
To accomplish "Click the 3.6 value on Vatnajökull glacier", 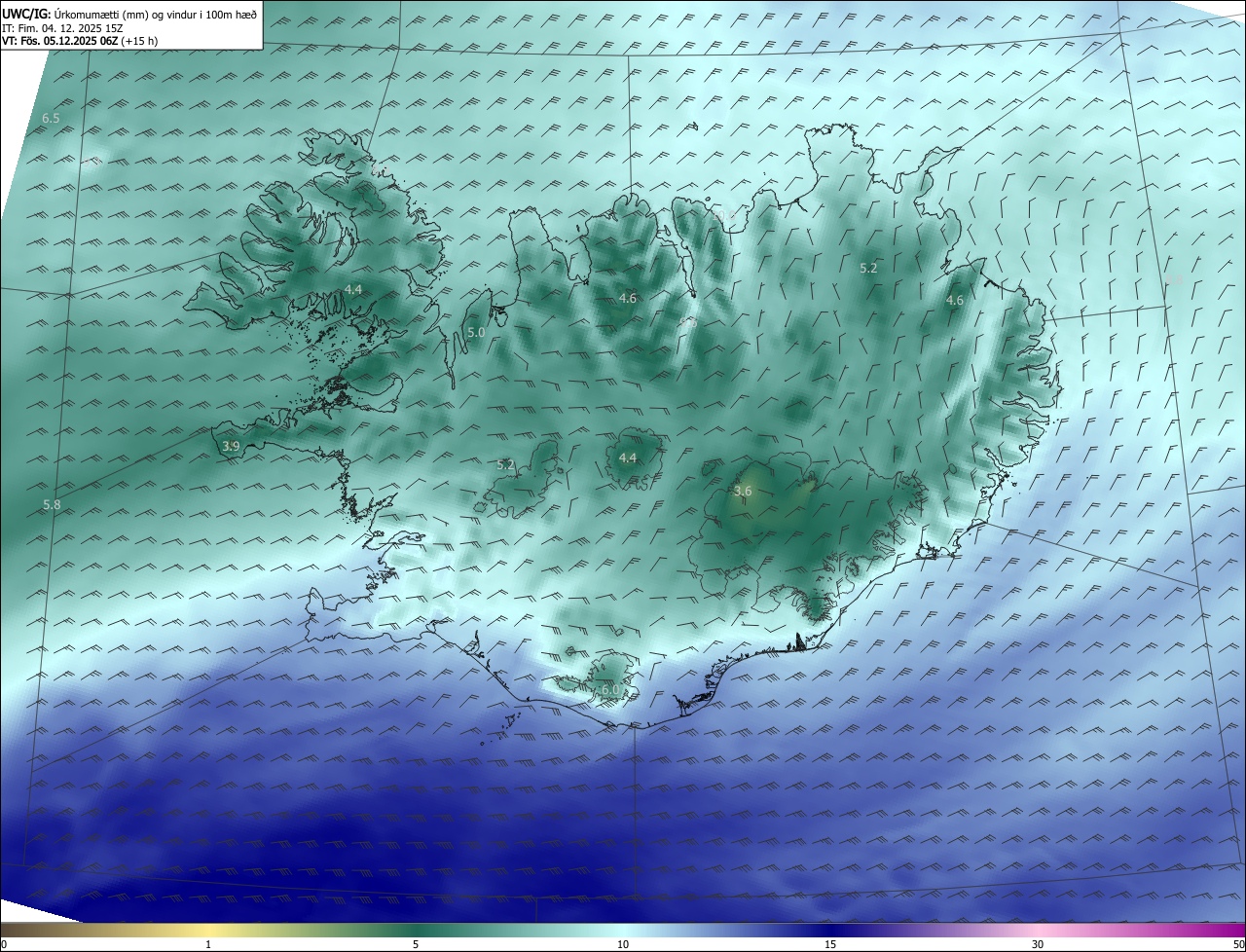I will 743,491.
